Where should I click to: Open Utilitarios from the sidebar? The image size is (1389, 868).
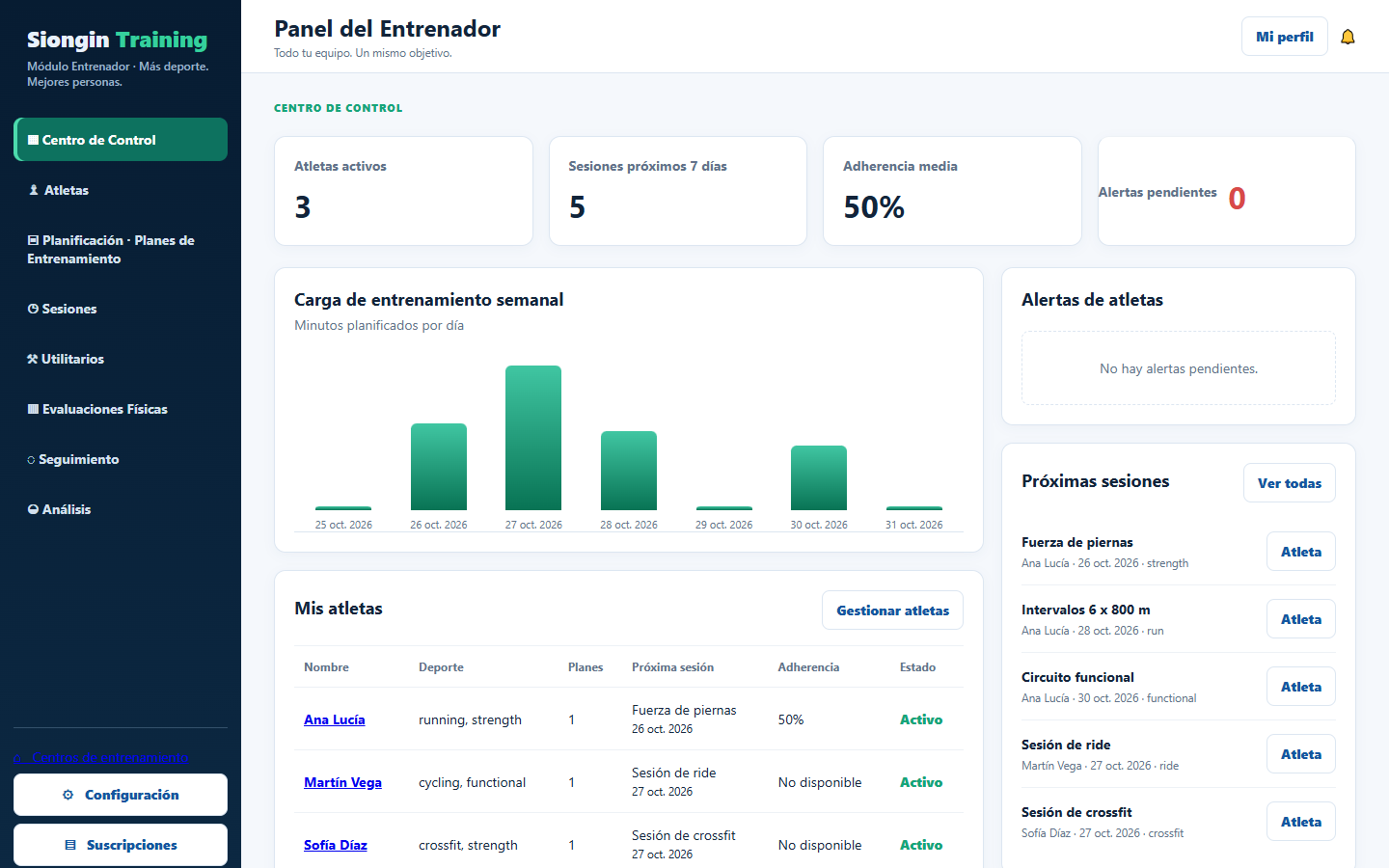[x=121, y=359]
